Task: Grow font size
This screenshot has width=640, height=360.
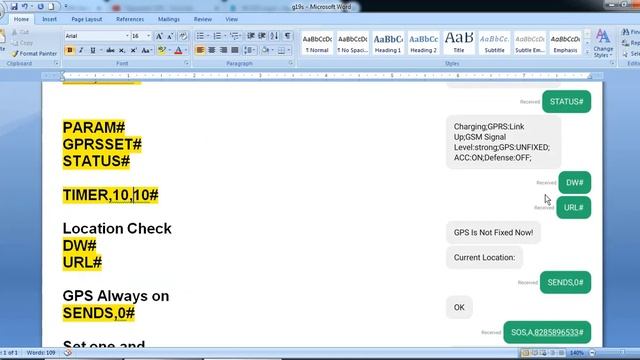Action: (159, 36)
